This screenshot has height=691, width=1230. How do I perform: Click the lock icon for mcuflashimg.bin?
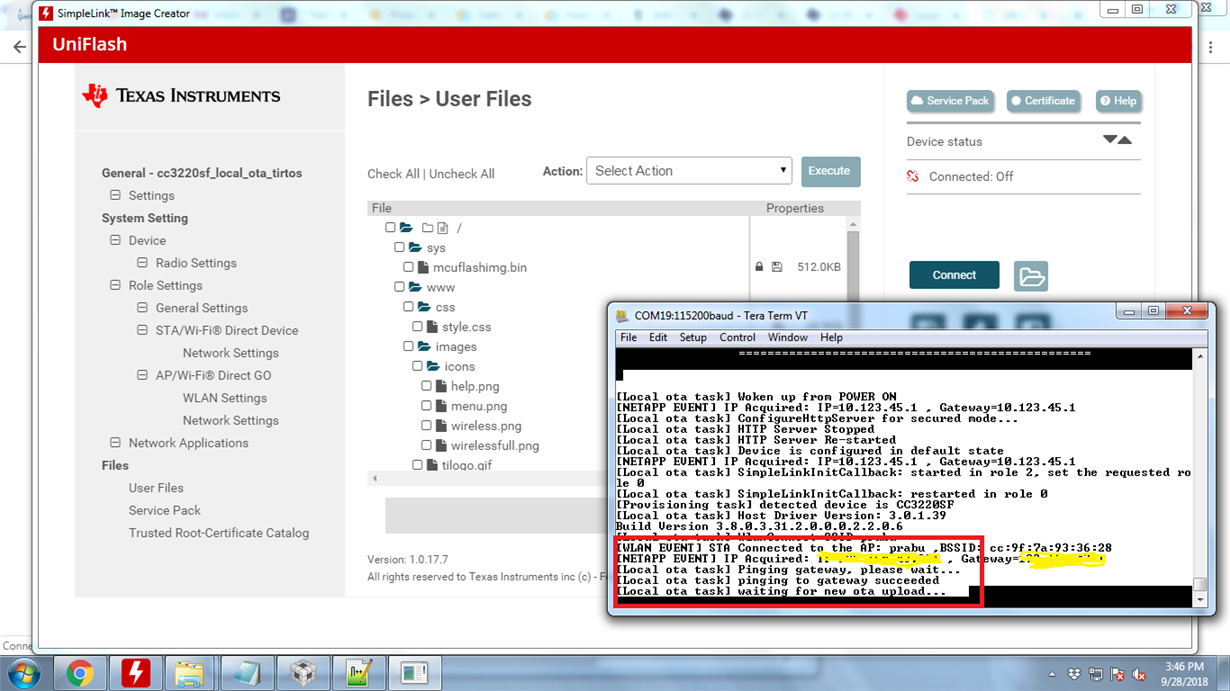click(x=759, y=267)
